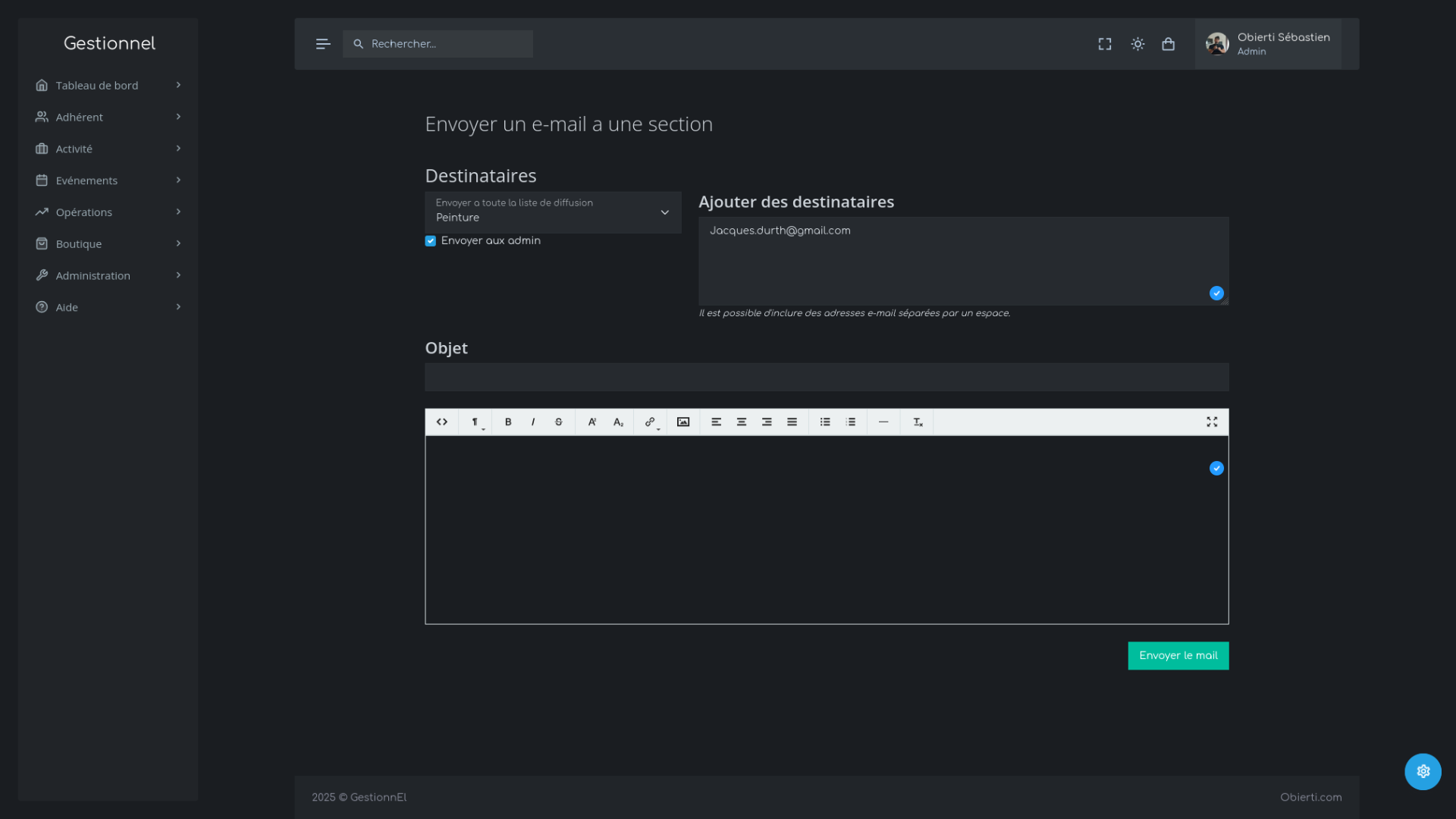Expand the Adhérent sidebar menu
The height and width of the screenshot is (819, 1456).
pos(108,117)
